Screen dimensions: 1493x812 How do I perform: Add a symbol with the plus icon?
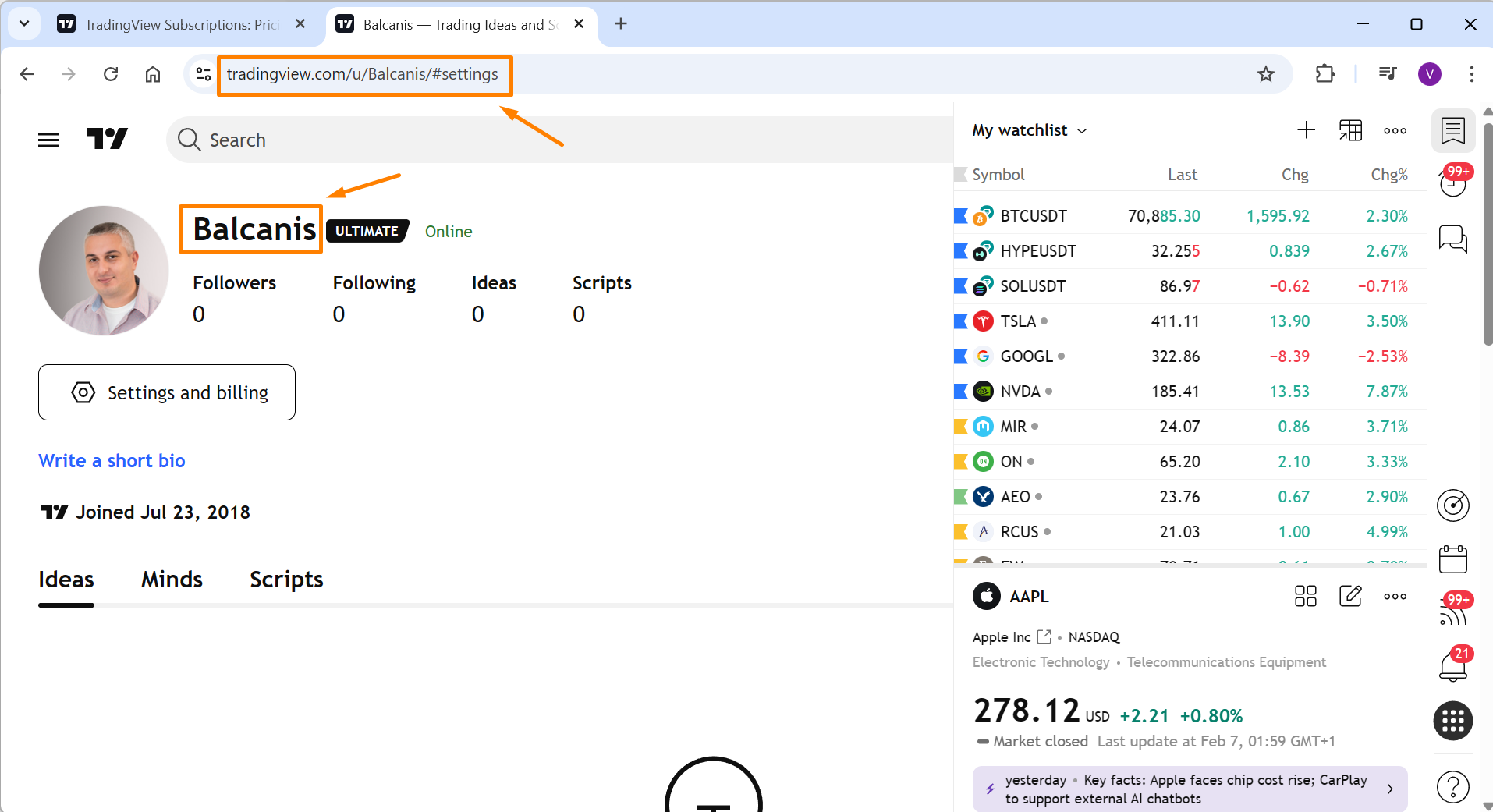point(1306,130)
